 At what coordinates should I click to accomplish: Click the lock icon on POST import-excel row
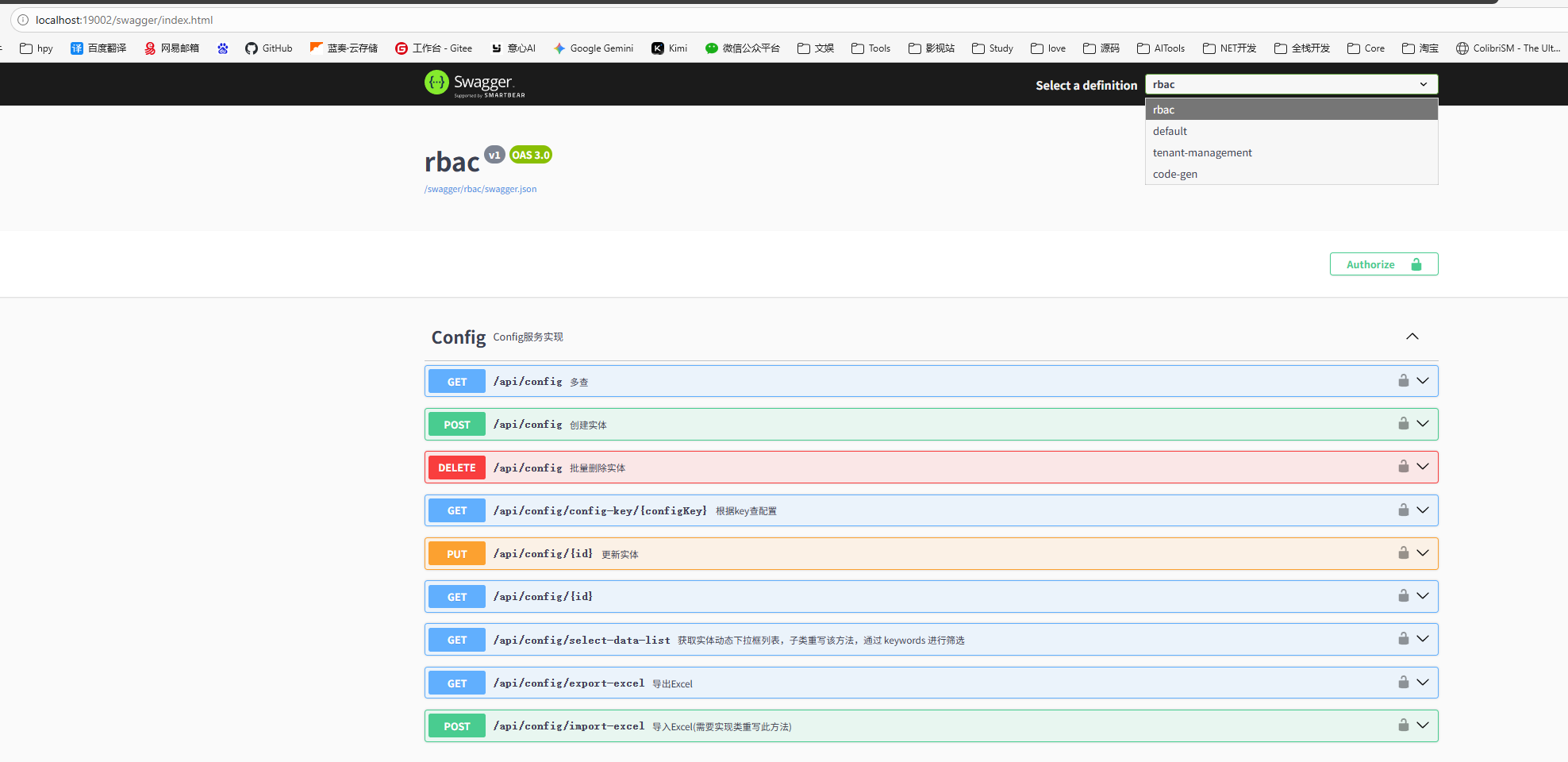[1403, 725]
